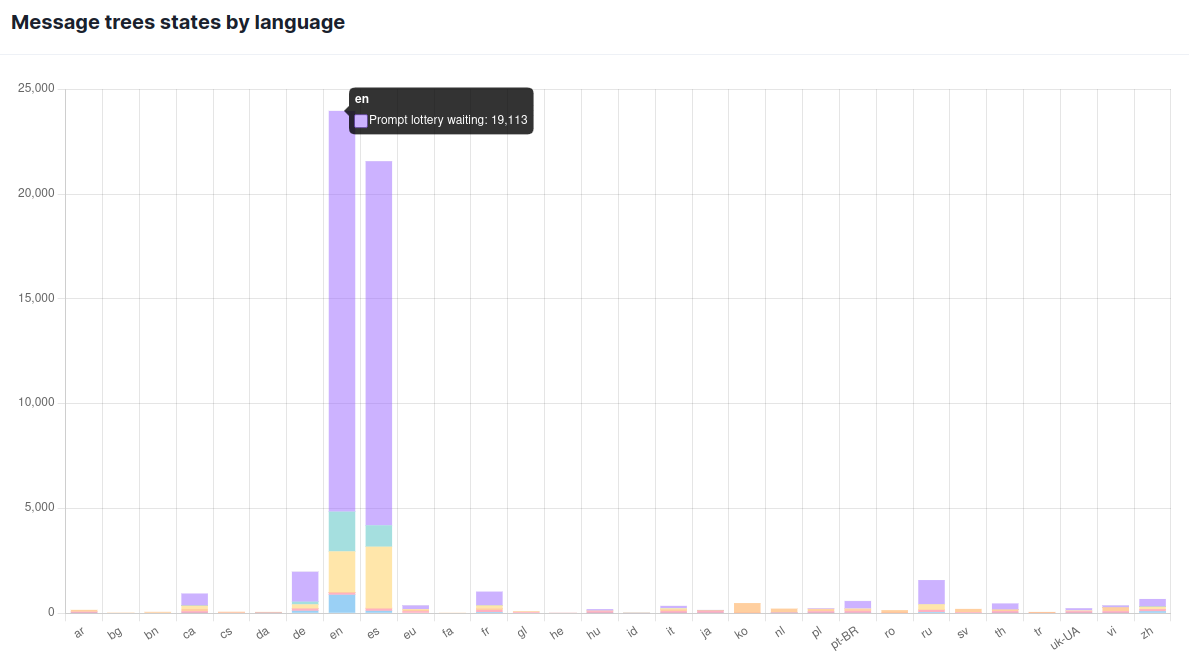Click the 'it' x-axis label

click(670, 630)
